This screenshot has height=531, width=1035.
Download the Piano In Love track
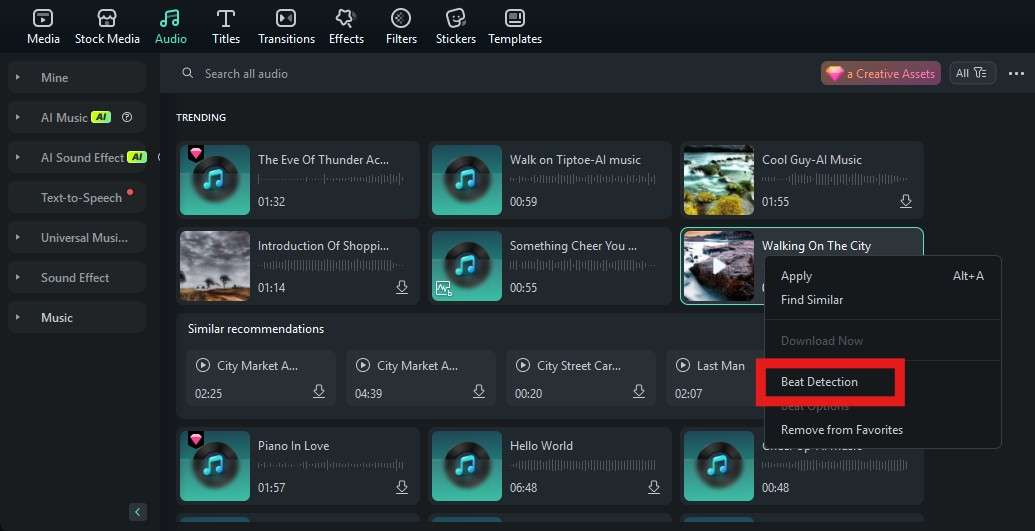401,487
